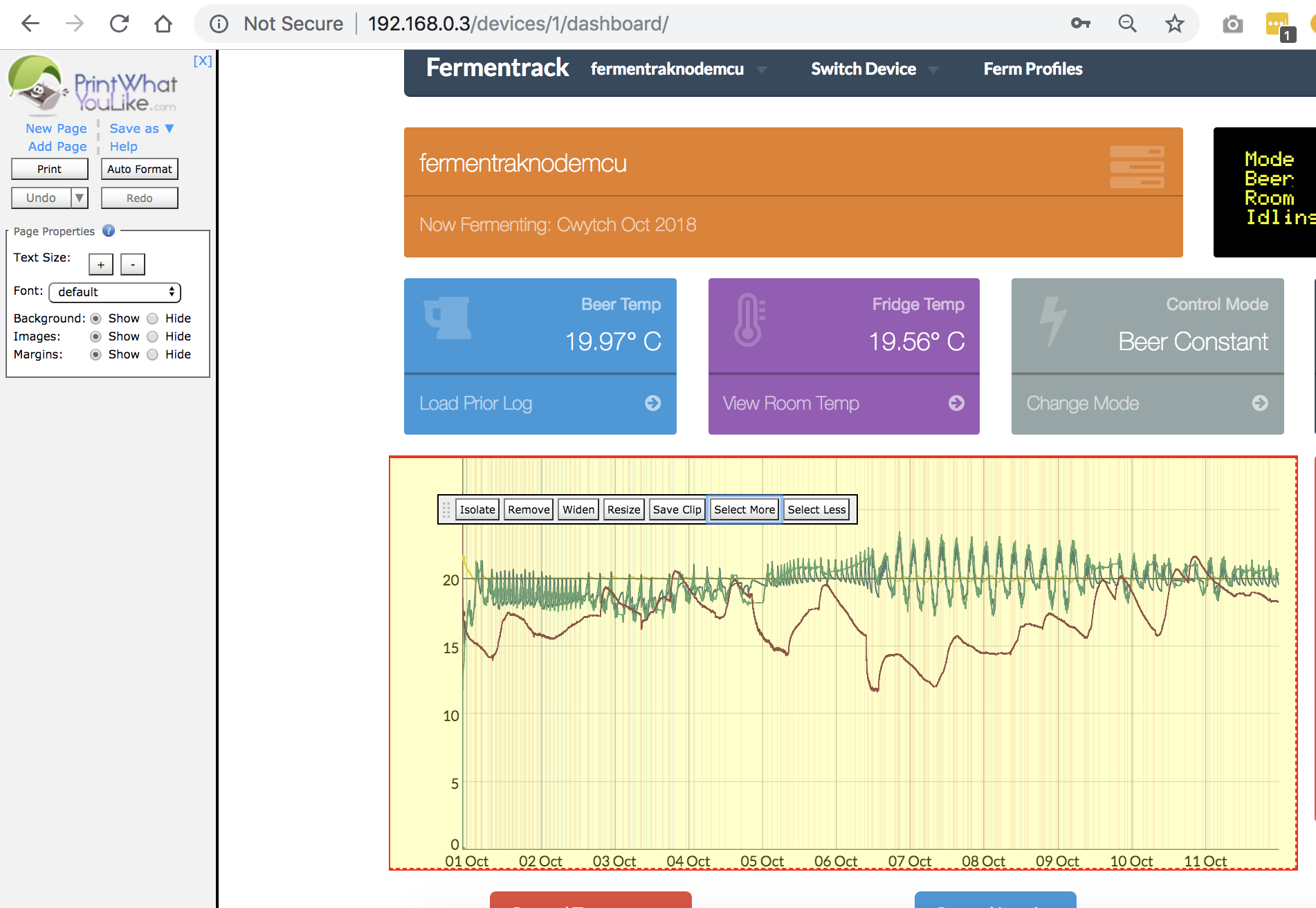Click the lightning bolt icon on Control Mode card
Image resolution: width=1316 pixels, height=908 pixels.
pos(1053,321)
